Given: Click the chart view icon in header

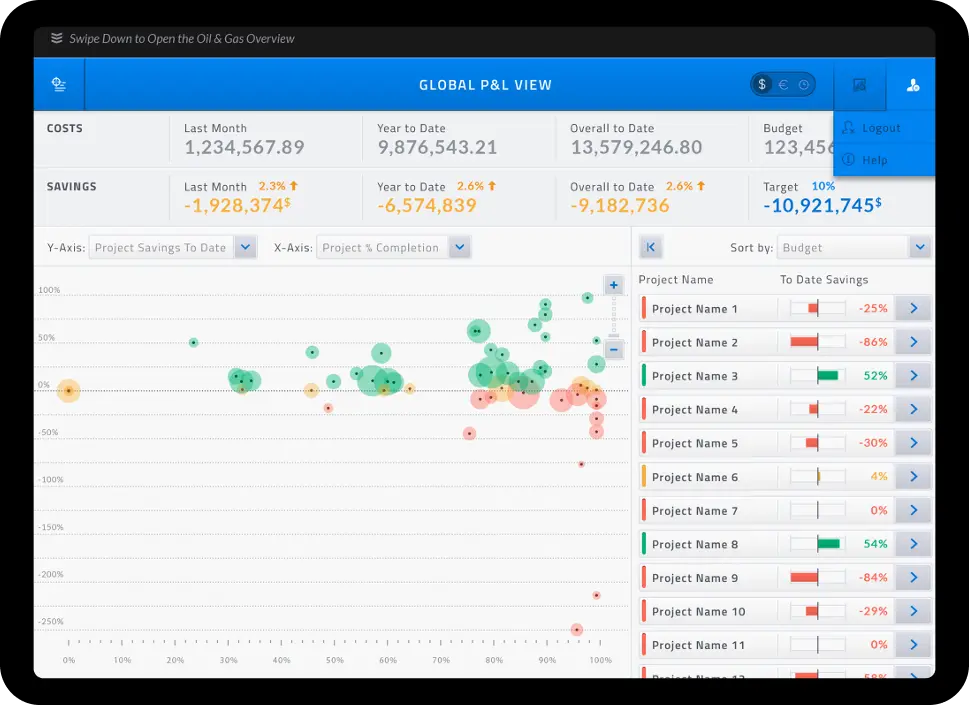Looking at the screenshot, I should (x=859, y=85).
